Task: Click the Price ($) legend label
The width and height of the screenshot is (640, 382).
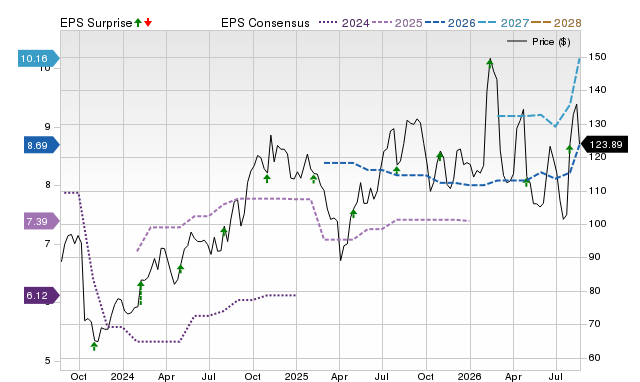Action: pos(551,42)
